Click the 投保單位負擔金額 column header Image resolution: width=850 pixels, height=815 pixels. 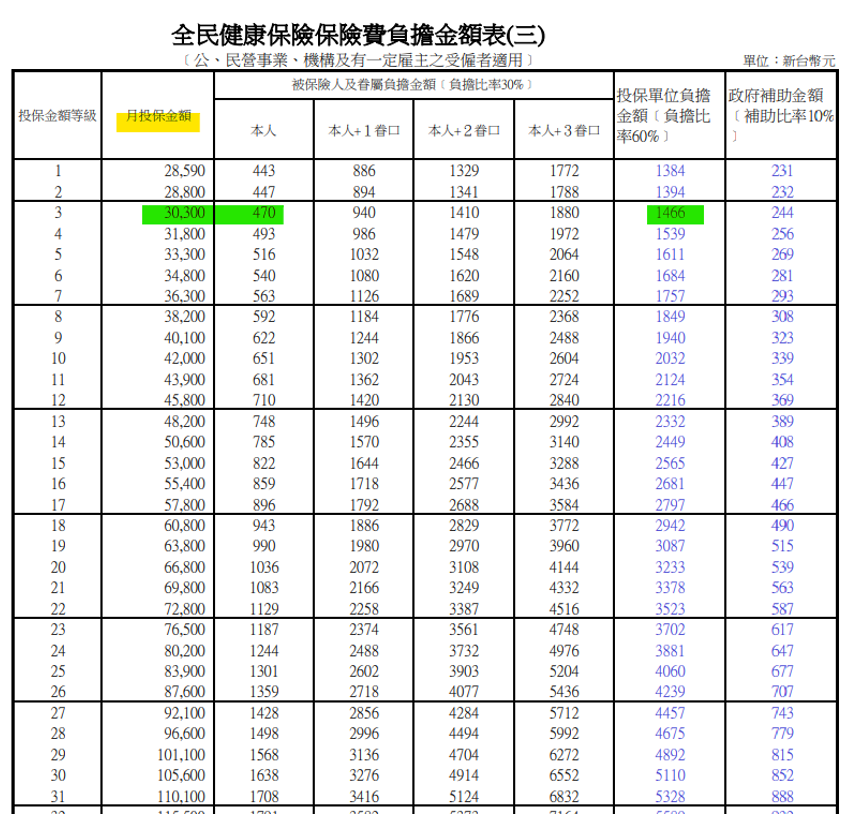[x=664, y=115]
